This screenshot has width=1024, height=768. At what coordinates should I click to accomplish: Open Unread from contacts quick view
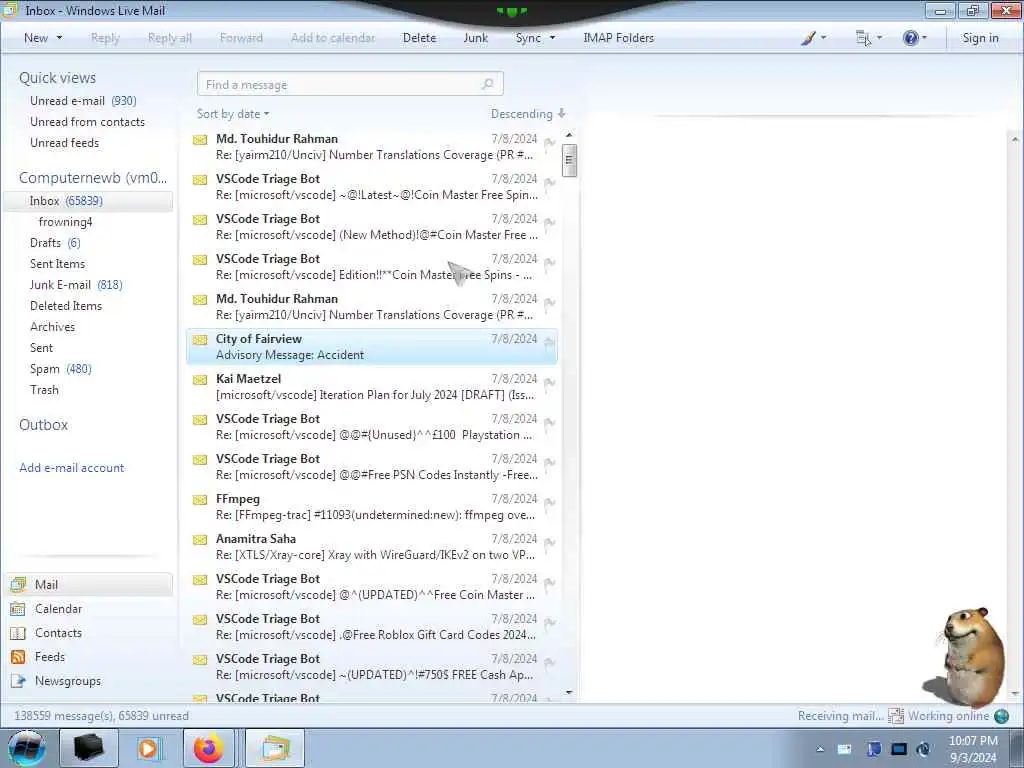tap(88, 121)
